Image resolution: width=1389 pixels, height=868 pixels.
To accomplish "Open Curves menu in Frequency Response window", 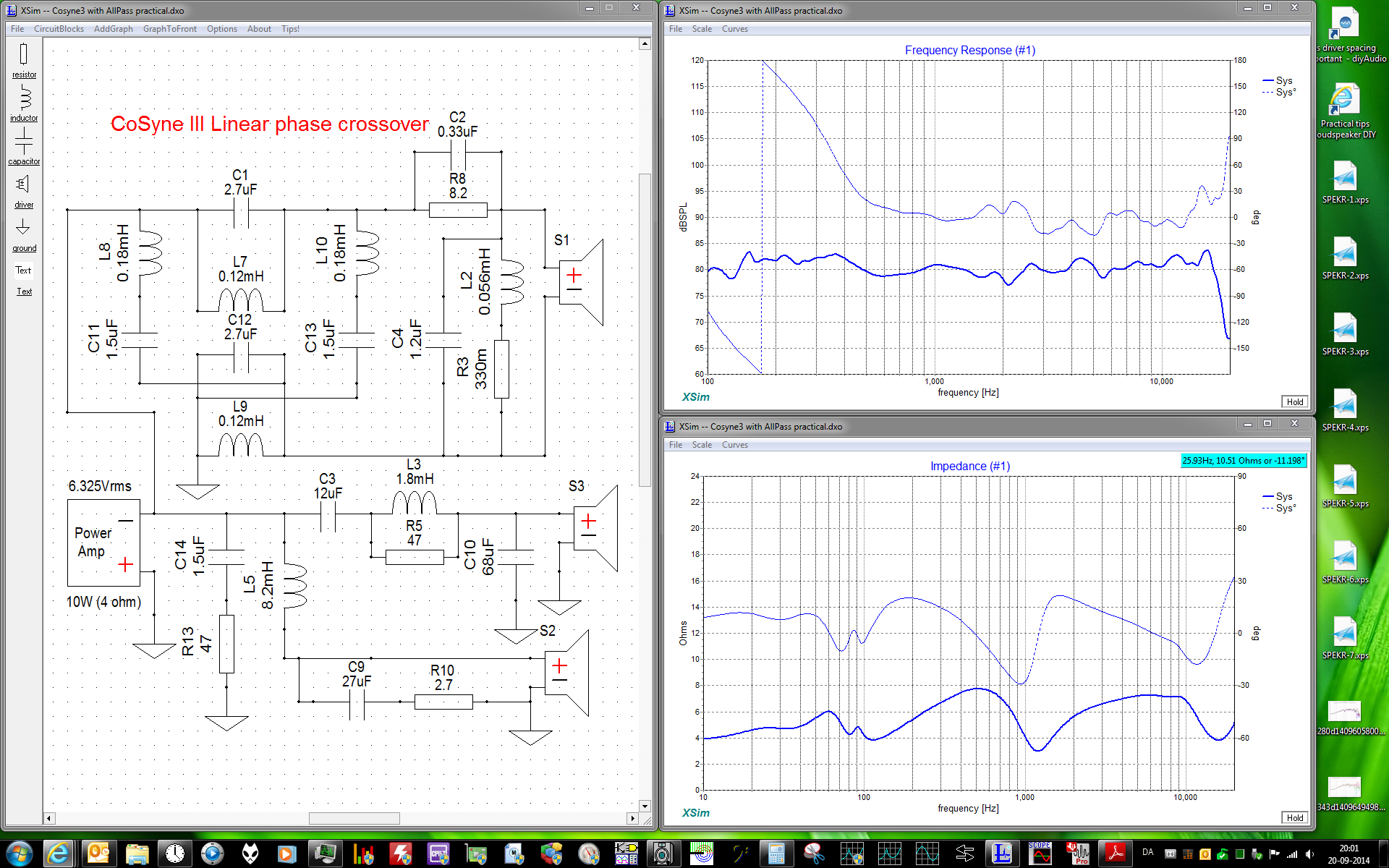I will click(735, 29).
